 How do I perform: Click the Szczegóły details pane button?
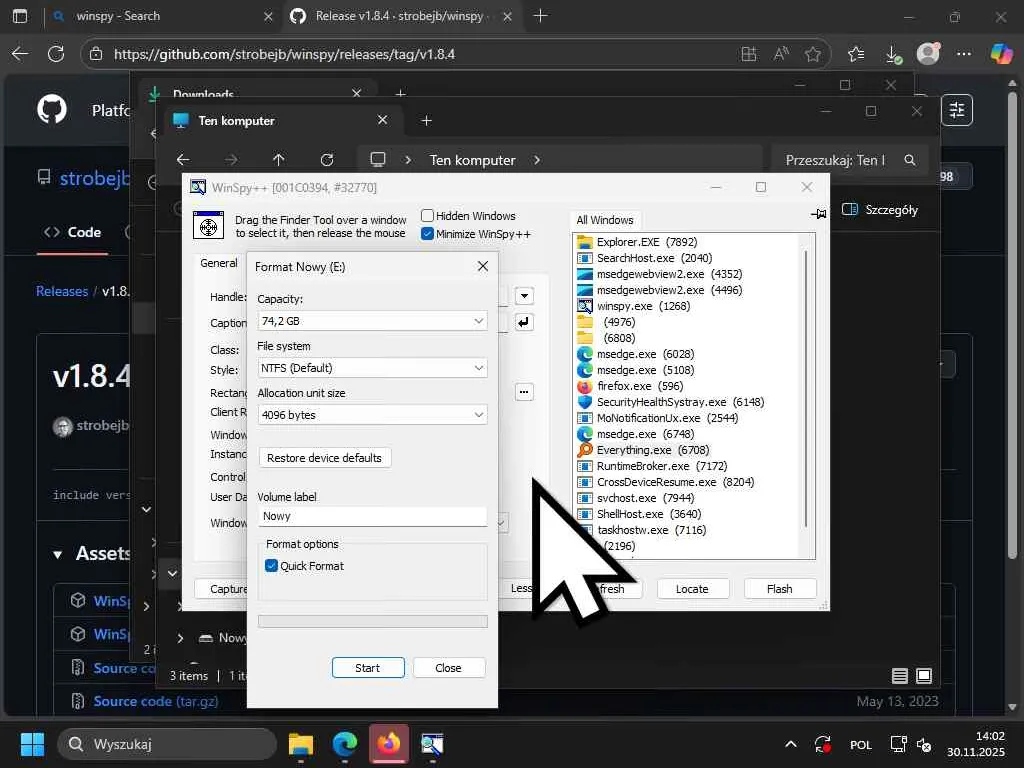pos(880,210)
